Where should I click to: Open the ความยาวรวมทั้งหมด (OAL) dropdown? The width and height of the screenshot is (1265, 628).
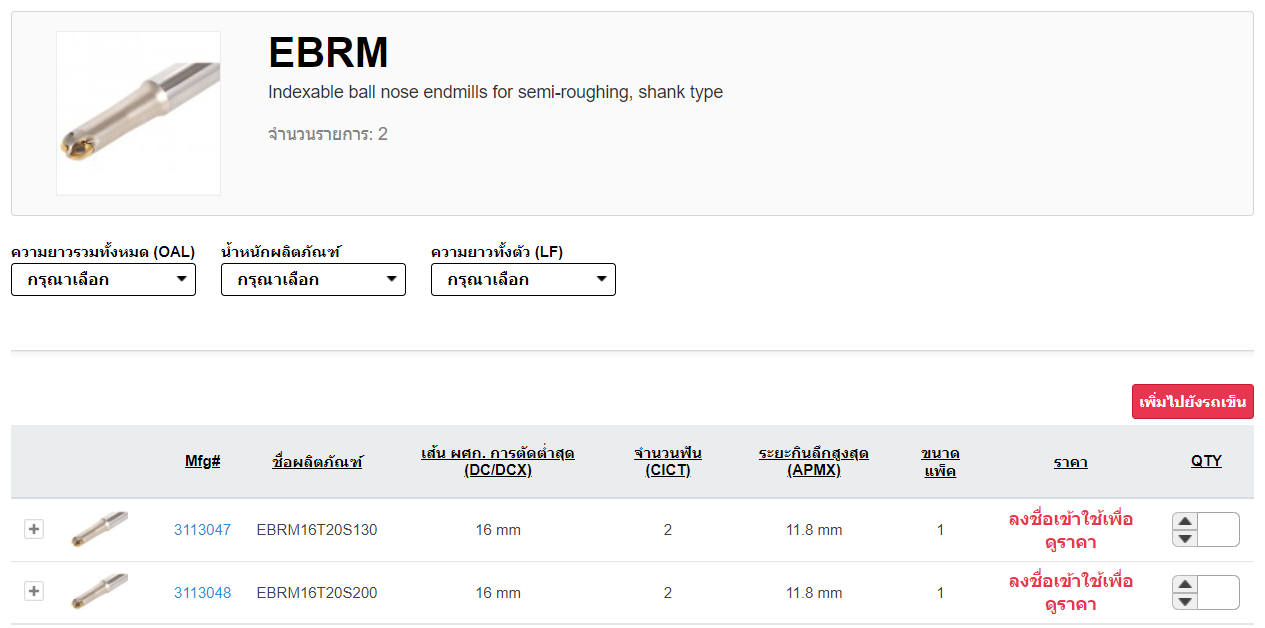(103, 280)
